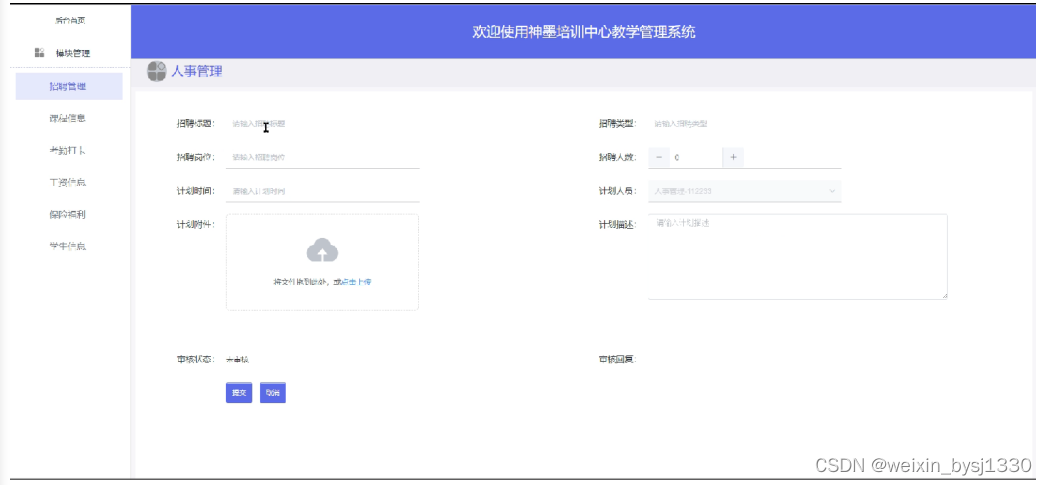Focus the 招聘标题 input field
The height and width of the screenshot is (485, 1047).
click(323, 124)
